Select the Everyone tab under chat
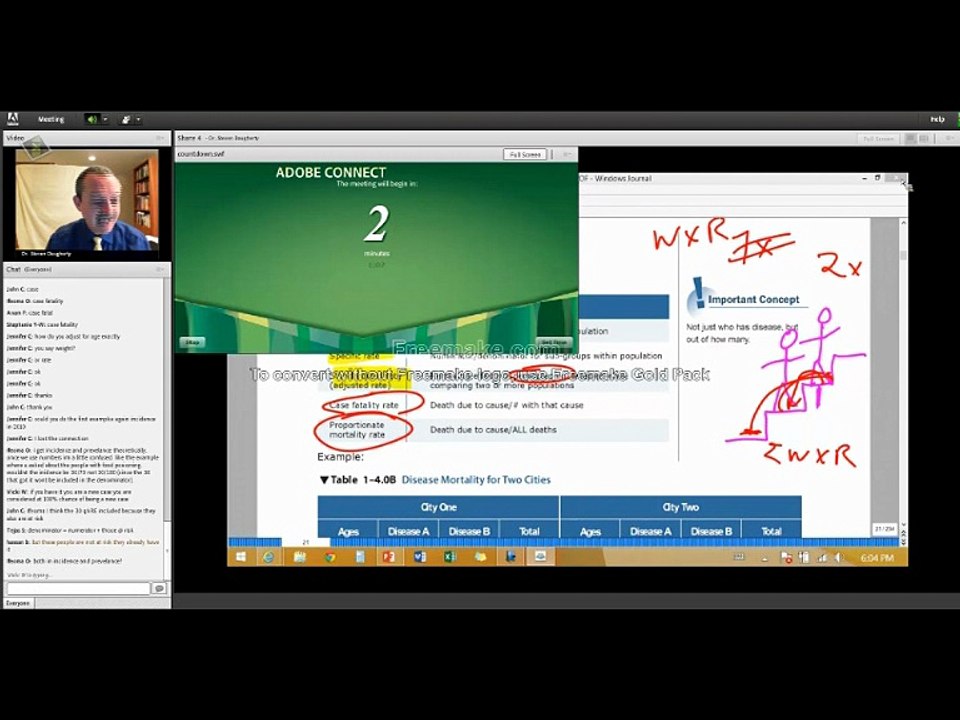Viewport: 960px width, 720px height. coord(18,603)
